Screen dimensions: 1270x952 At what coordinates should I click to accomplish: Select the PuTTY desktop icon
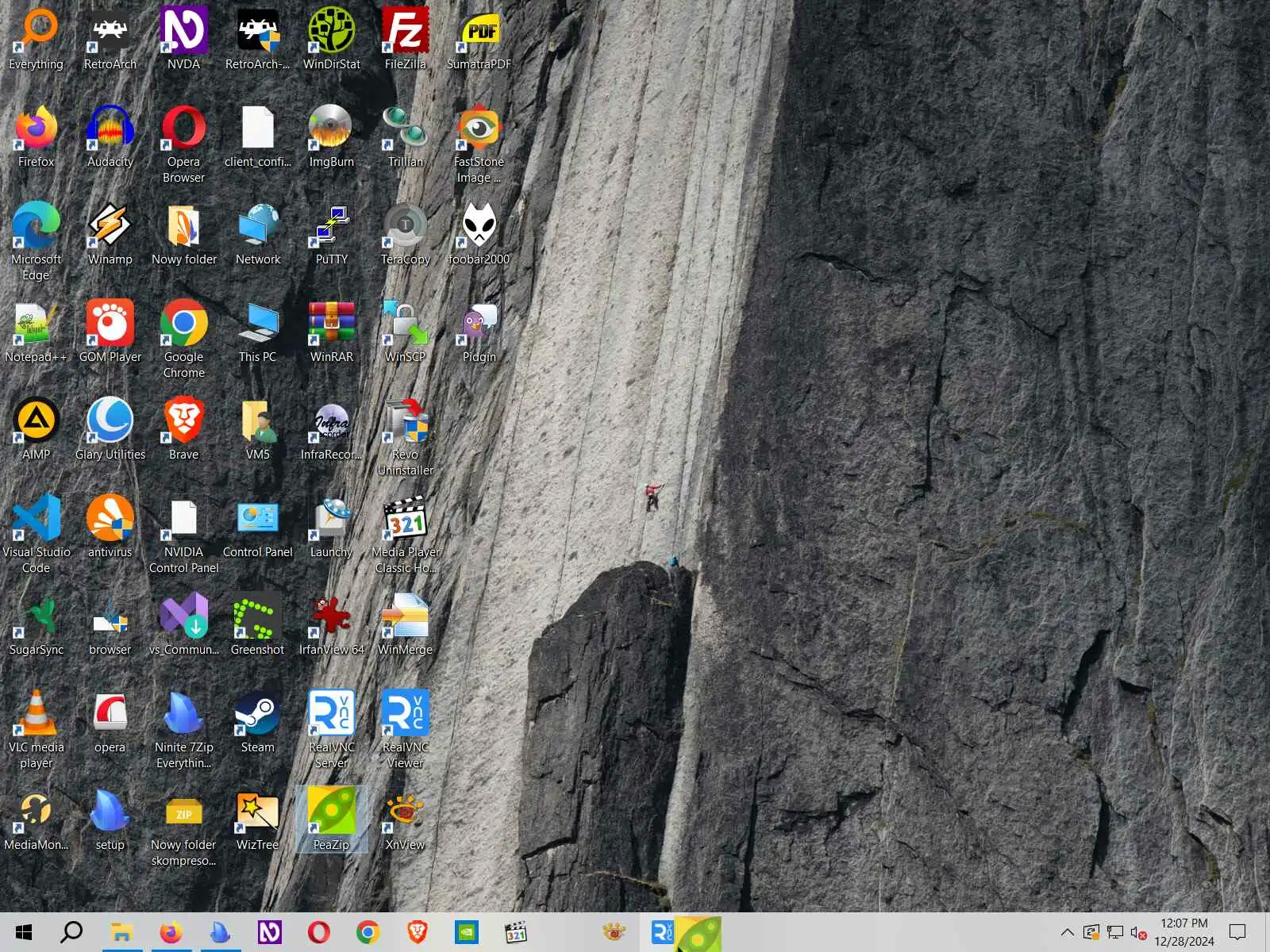click(332, 233)
